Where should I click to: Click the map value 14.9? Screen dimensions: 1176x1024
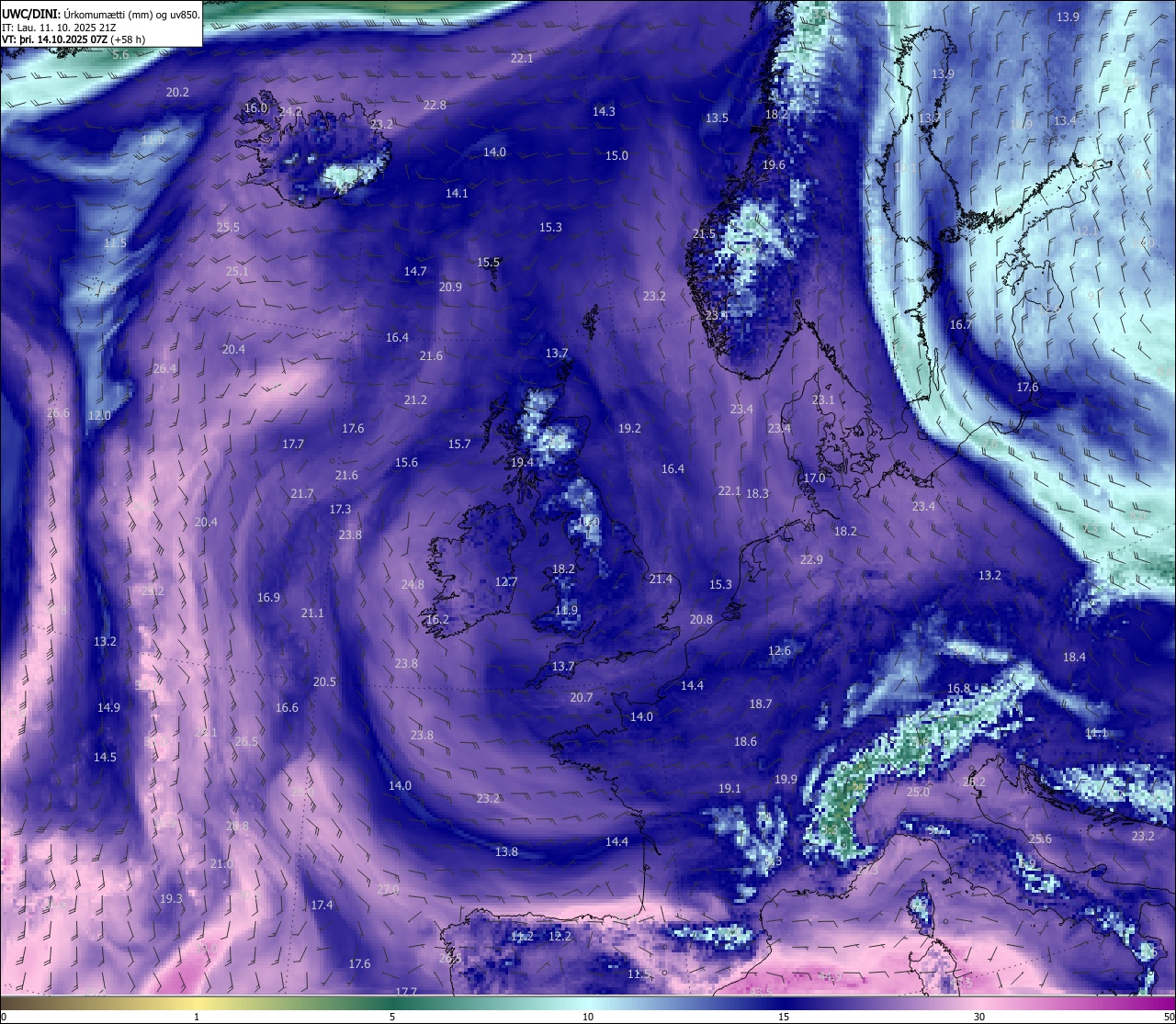click(x=108, y=708)
